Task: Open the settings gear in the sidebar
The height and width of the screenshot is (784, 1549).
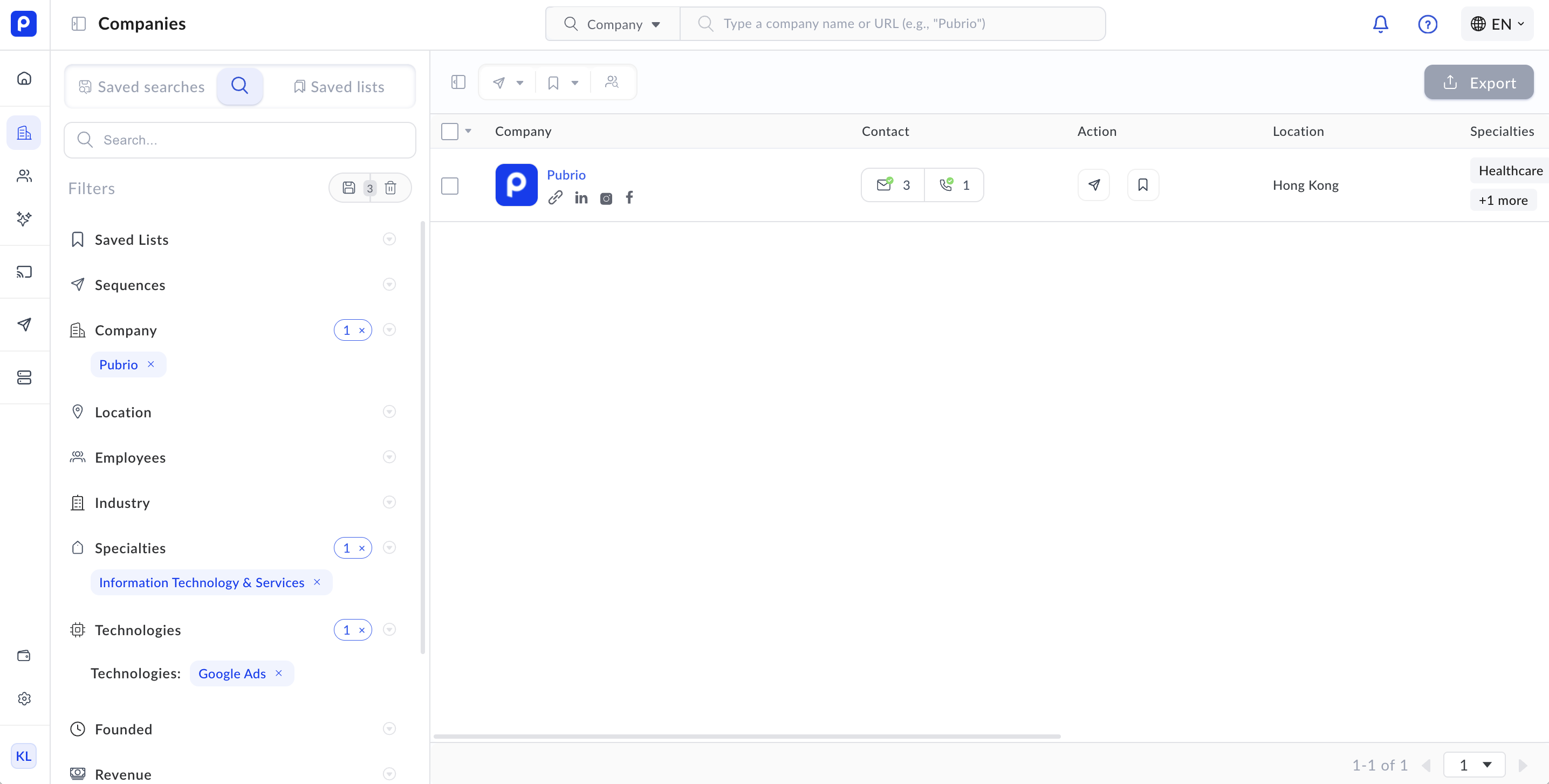Action: pyautogui.click(x=24, y=699)
